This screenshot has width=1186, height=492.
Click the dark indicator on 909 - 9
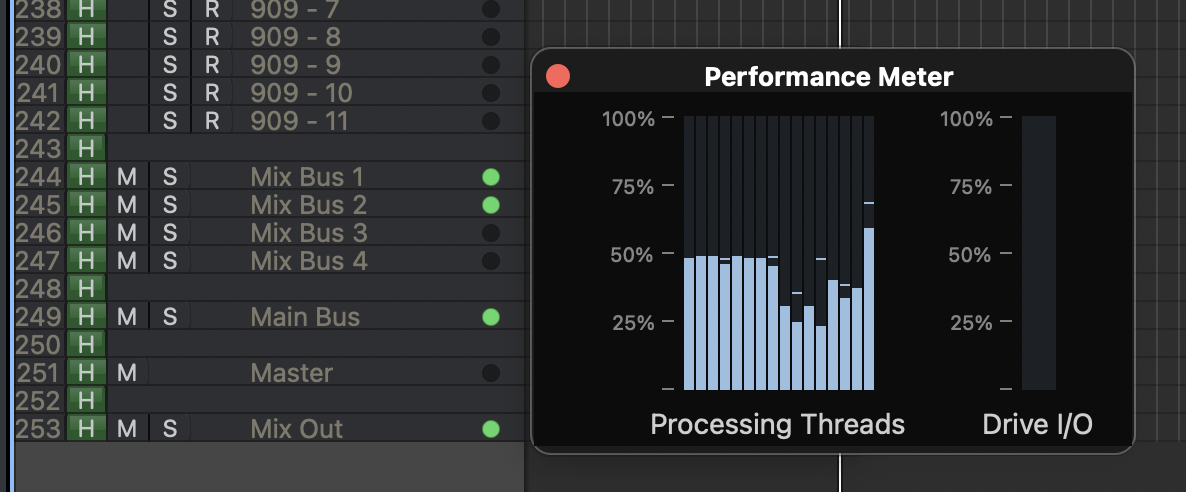(490, 65)
